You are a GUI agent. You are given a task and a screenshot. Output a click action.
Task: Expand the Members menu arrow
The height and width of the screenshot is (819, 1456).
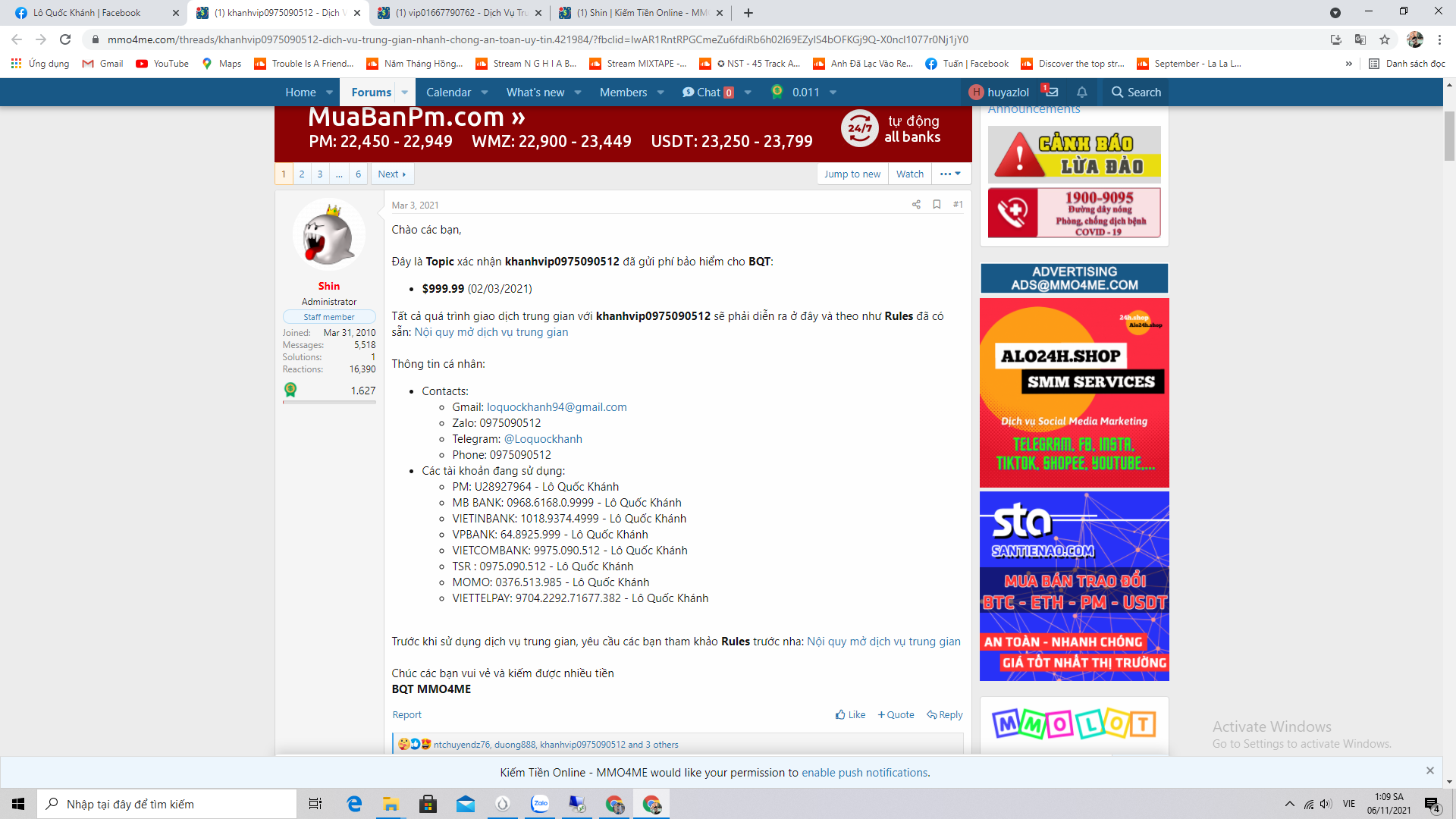(661, 93)
